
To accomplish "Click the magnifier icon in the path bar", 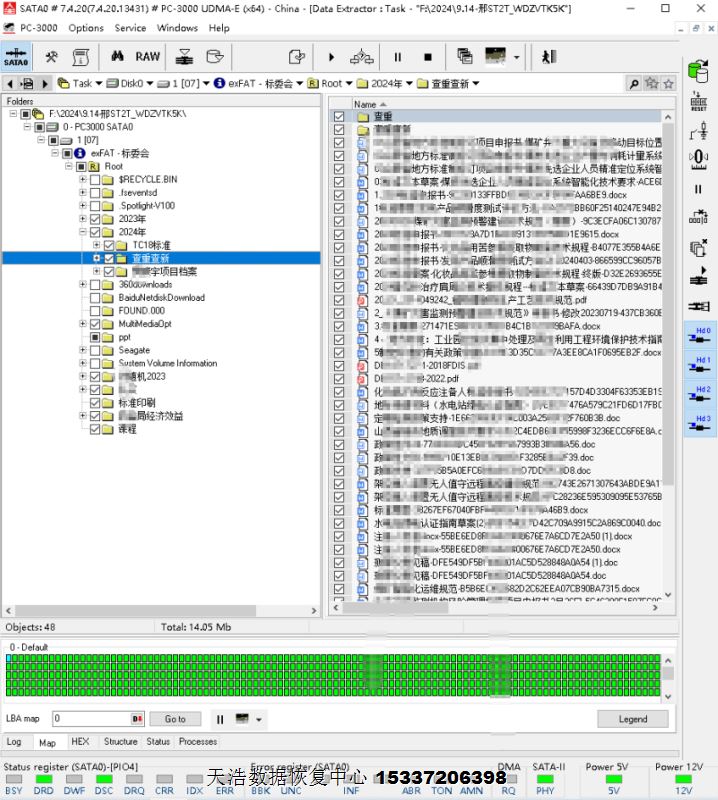I will pyautogui.click(x=633, y=84).
